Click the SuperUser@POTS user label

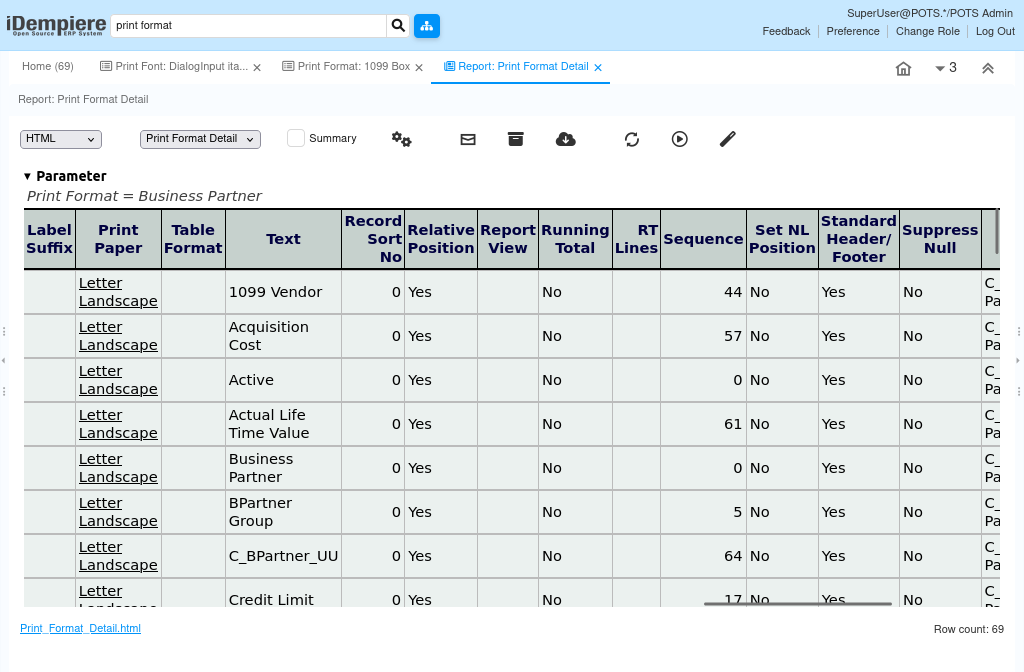930,13
